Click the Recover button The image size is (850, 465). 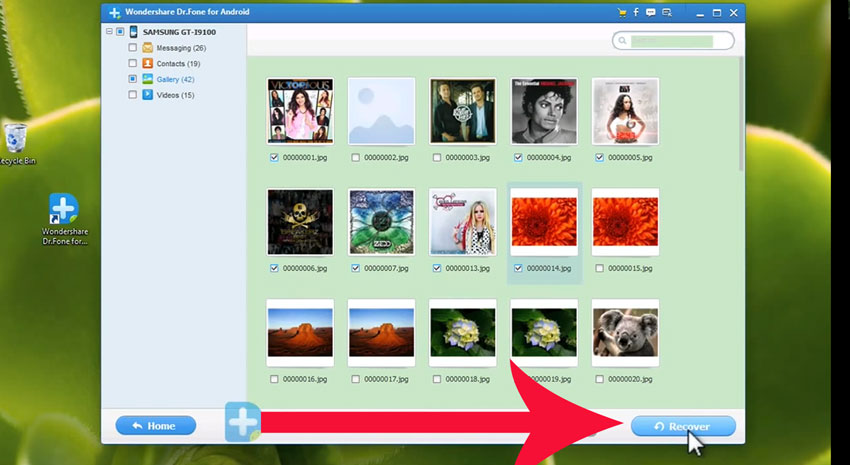point(683,427)
